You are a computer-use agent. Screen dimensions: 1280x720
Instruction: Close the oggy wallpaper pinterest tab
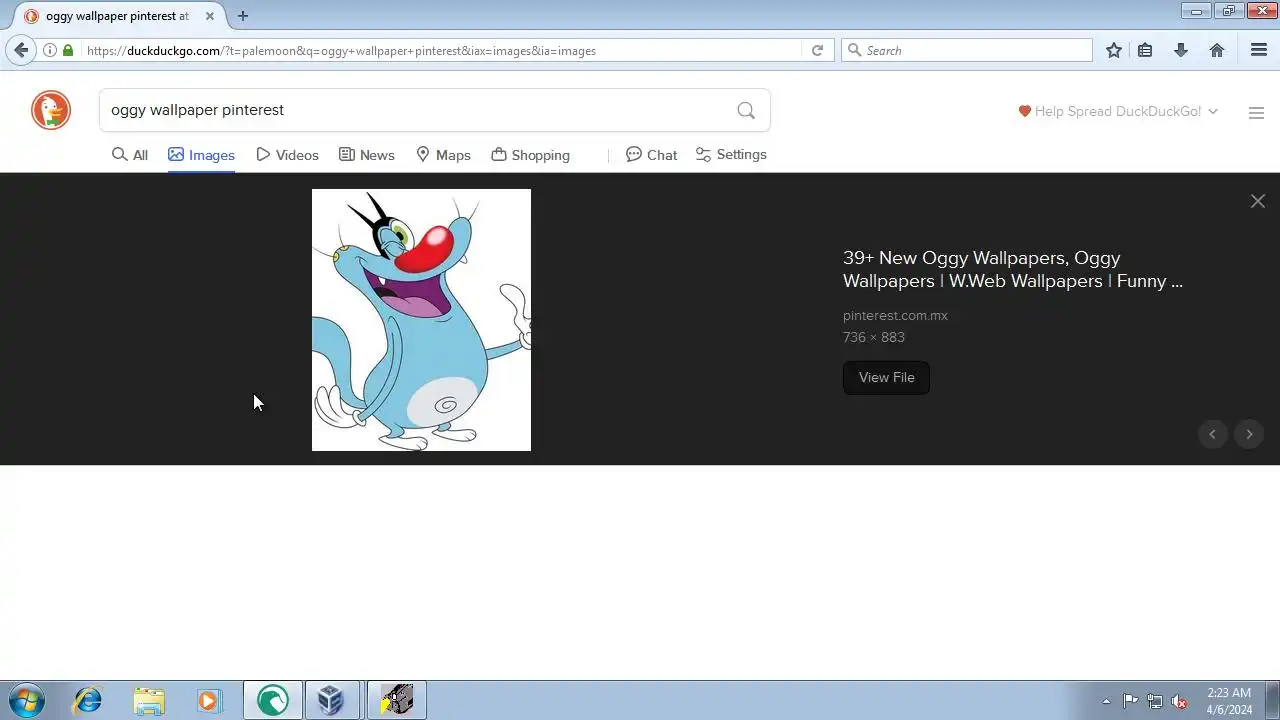coord(209,16)
